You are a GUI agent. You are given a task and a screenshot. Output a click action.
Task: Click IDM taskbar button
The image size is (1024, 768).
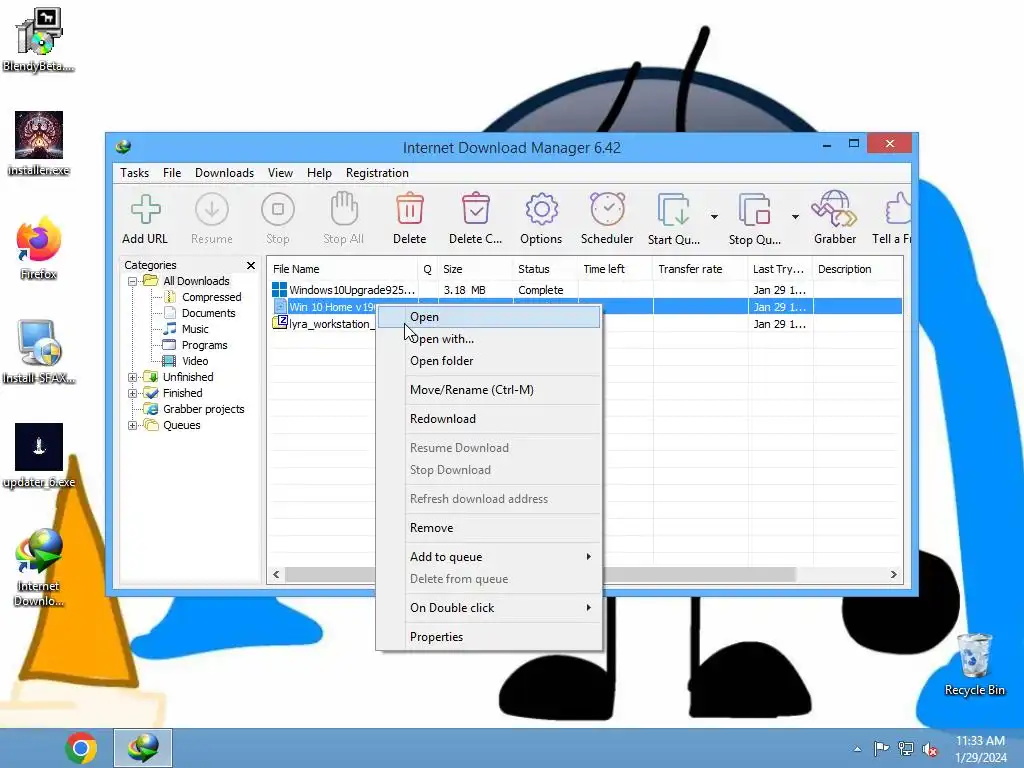click(x=143, y=748)
